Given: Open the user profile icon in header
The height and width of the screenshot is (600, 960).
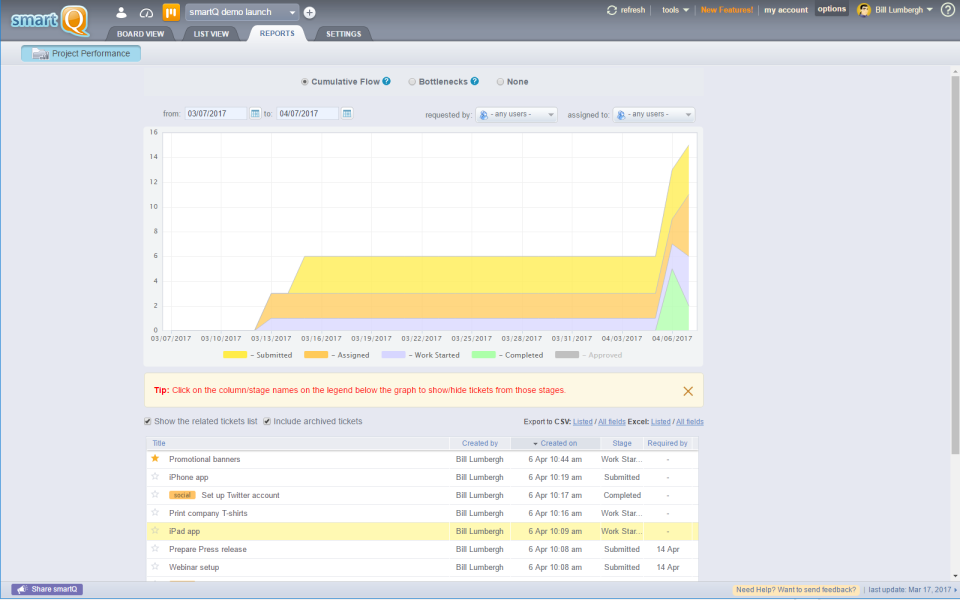Looking at the screenshot, I should coord(120,12).
